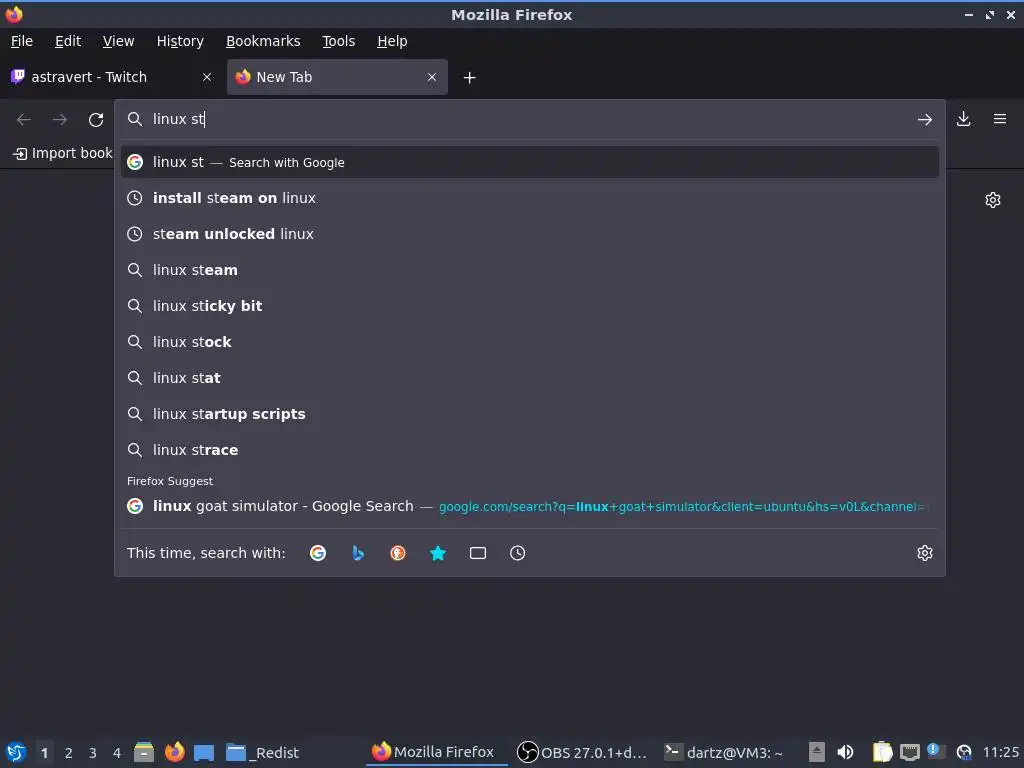The image size is (1024, 768).
Task: Search this time with Bing icon
Action: [358, 553]
